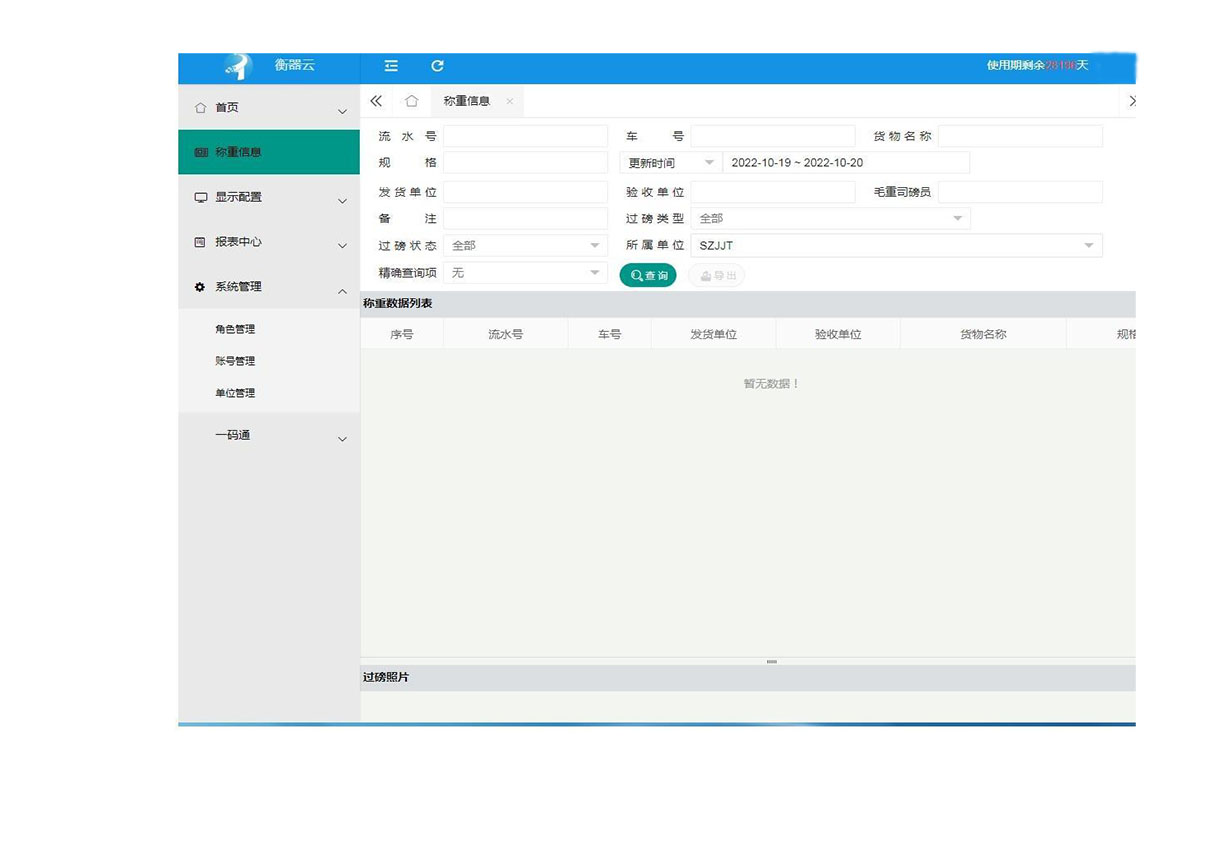Open 显示配置 sidebar menu
This screenshot has height=850, width=1223.
[269, 197]
